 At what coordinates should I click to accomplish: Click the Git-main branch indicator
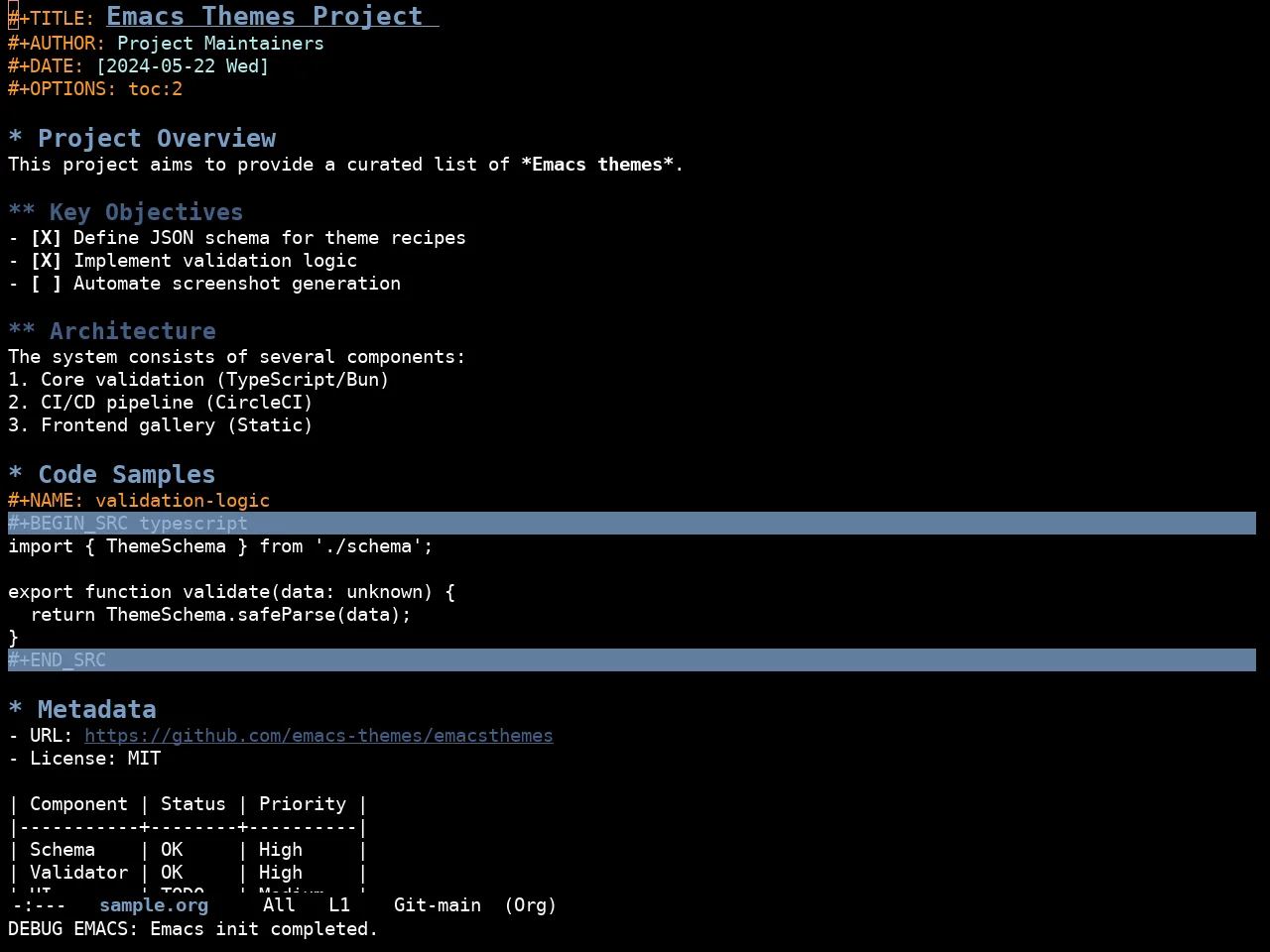(x=438, y=905)
